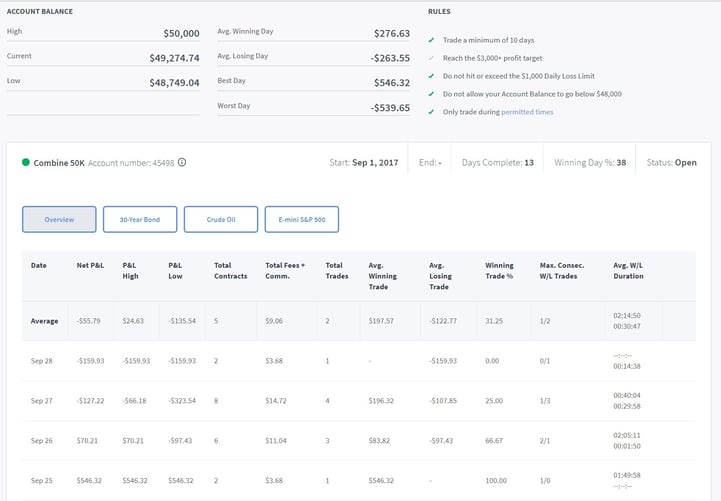Click the info icon beside account number 45498
Image resolution: width=721 pixels, height=501 pixels.
(x=182, y=162)
